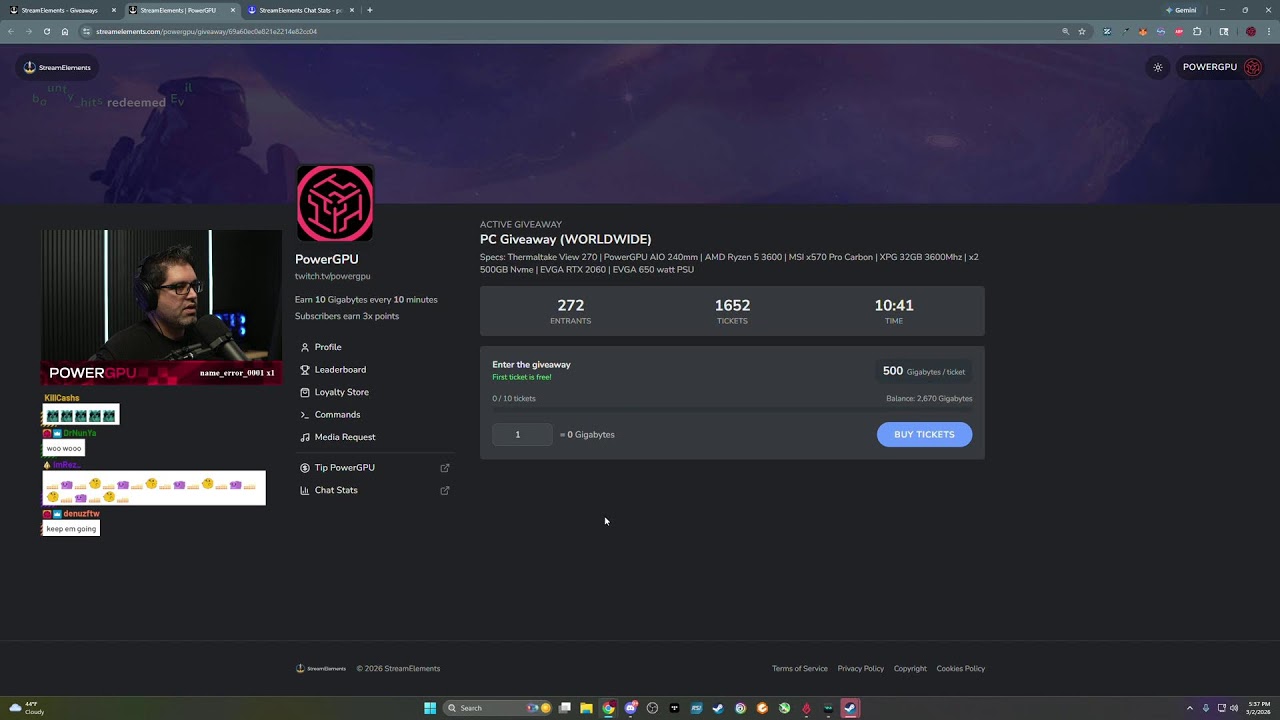Click the Chat Stats bar chart icon
This screenshot has height=720, width=1280.
(305, 490)
